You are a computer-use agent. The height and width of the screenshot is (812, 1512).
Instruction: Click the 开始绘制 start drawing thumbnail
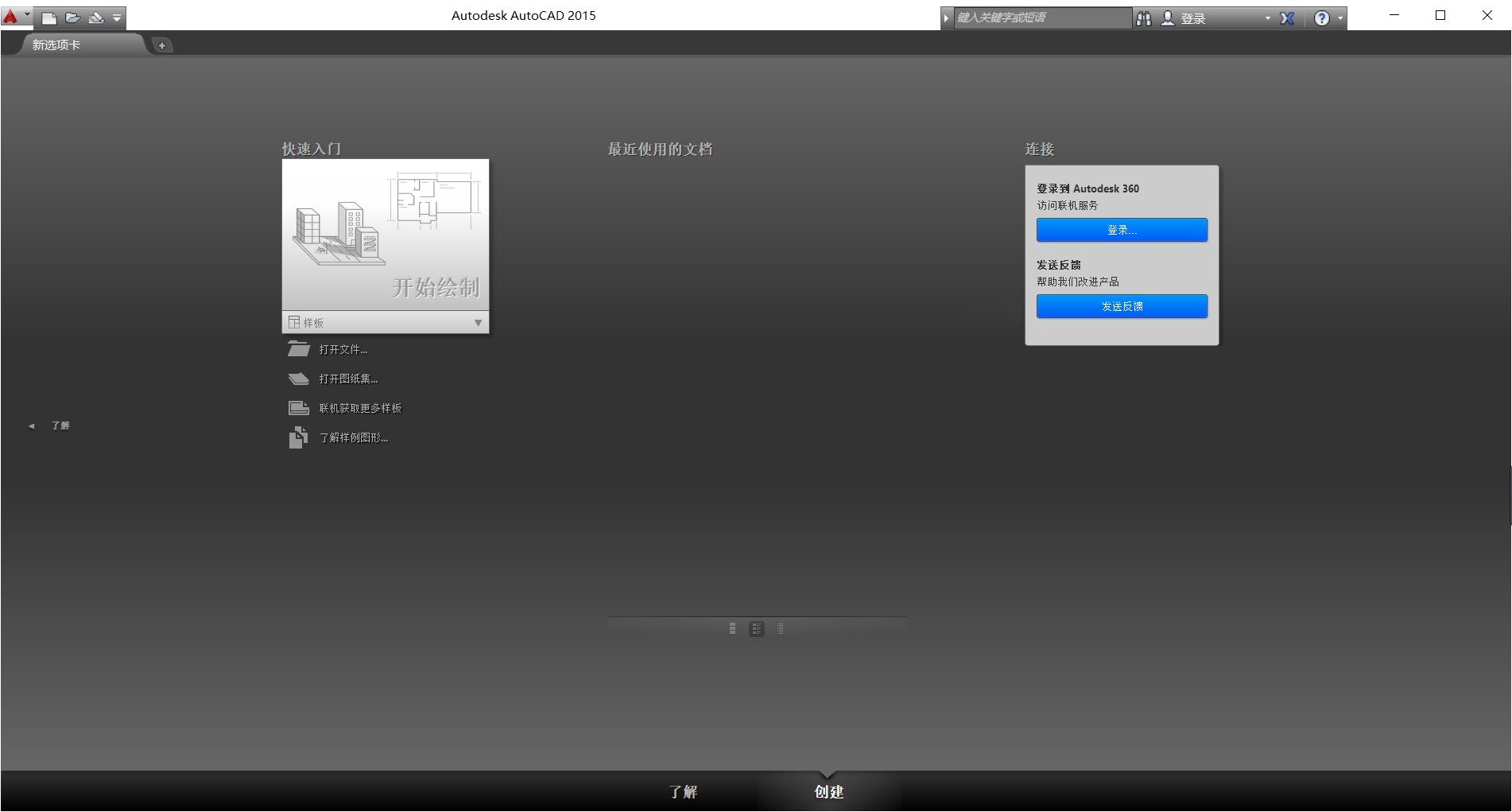point(386,235)
